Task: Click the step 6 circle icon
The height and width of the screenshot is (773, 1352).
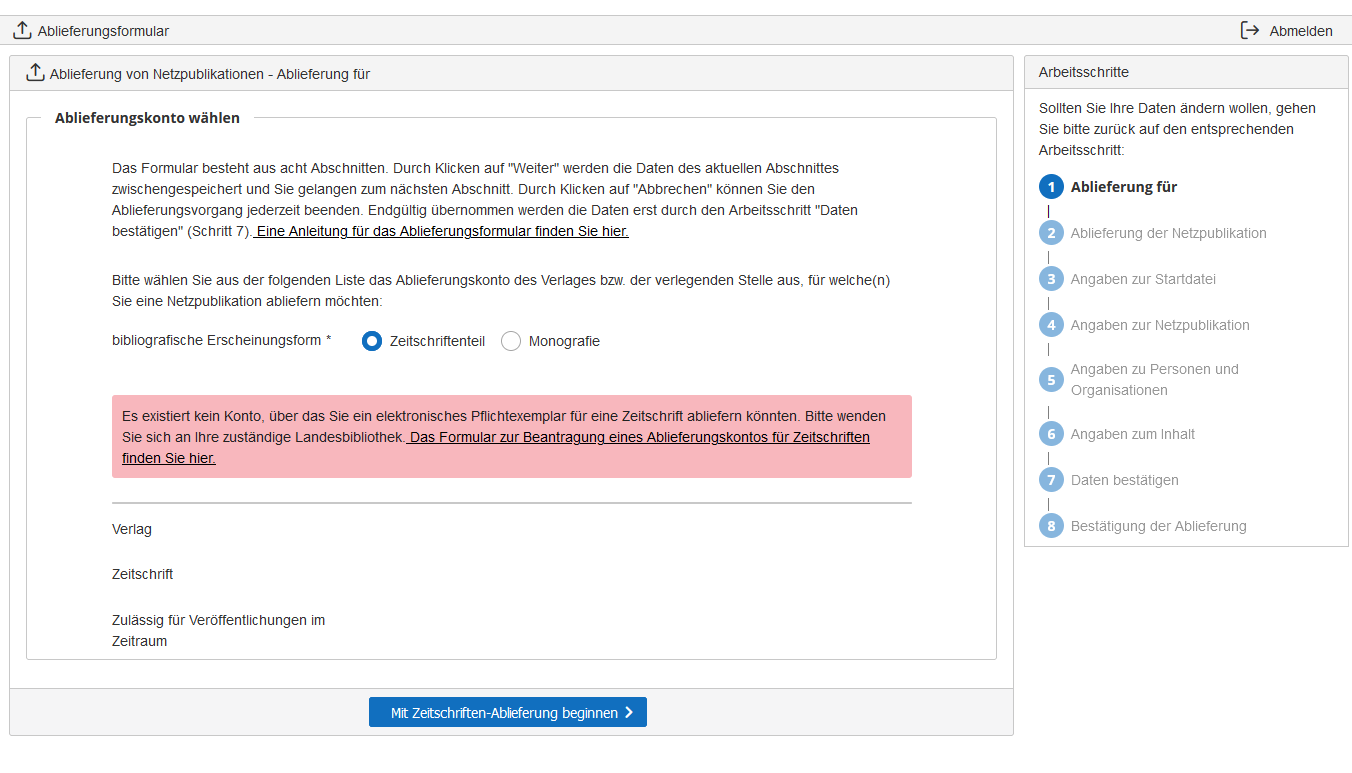Action: 1051,434
